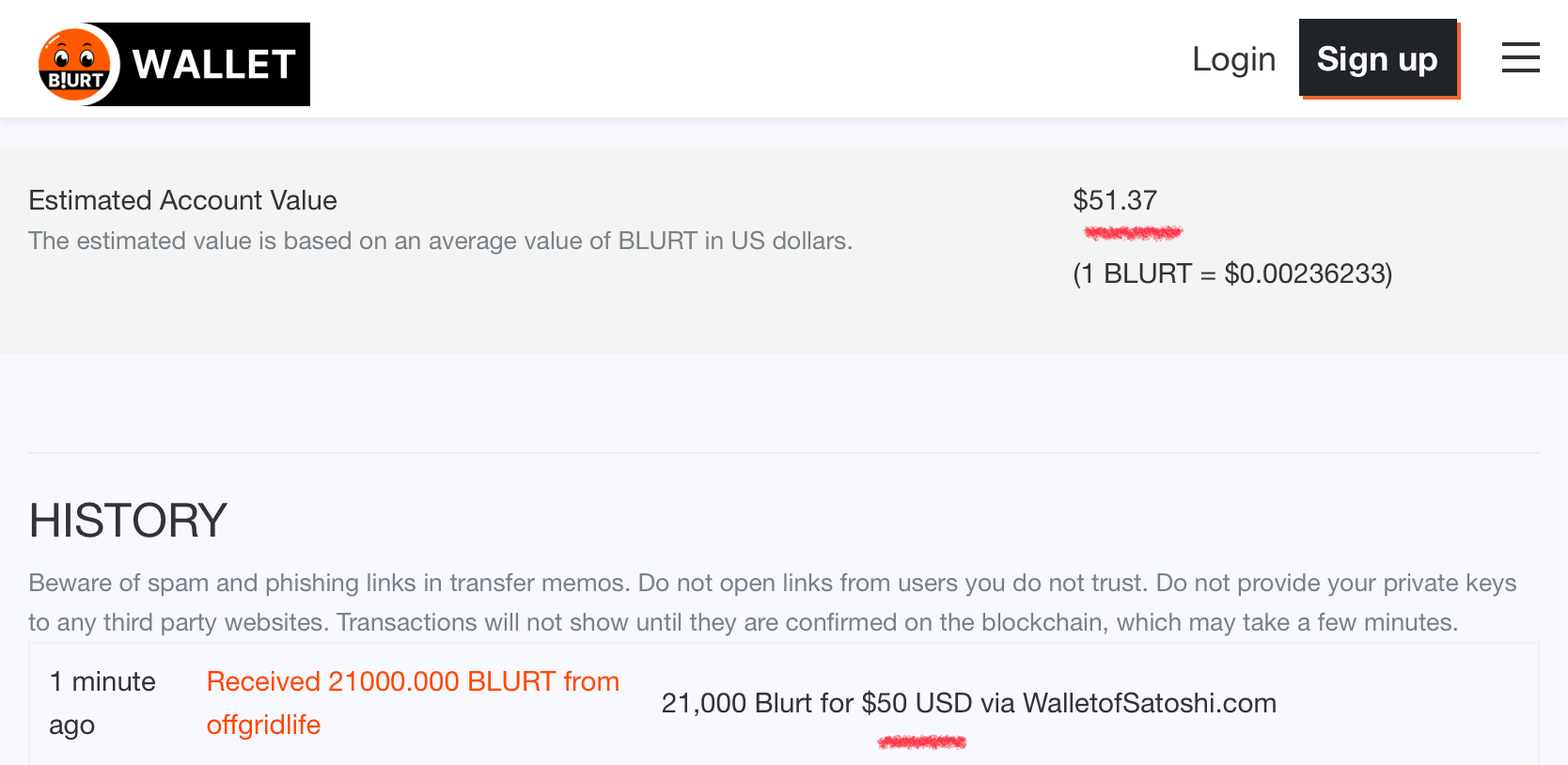Viewport: 1568px width, 765px height.
Task: Click the Login link
Action: click(1233, 59)
